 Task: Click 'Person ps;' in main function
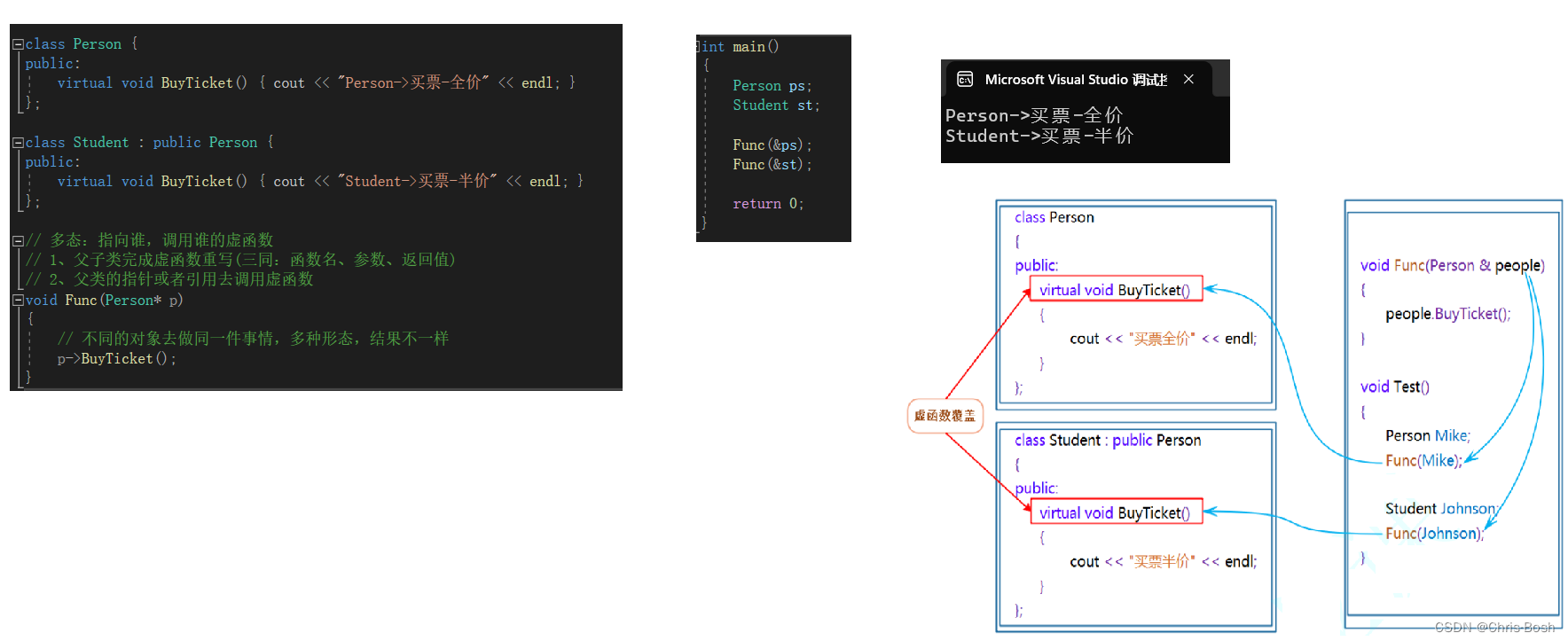click(772, 86)
